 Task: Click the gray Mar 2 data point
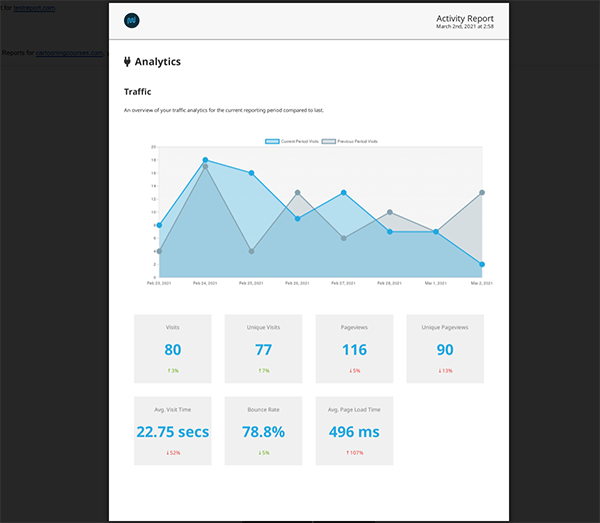(482, 193)
